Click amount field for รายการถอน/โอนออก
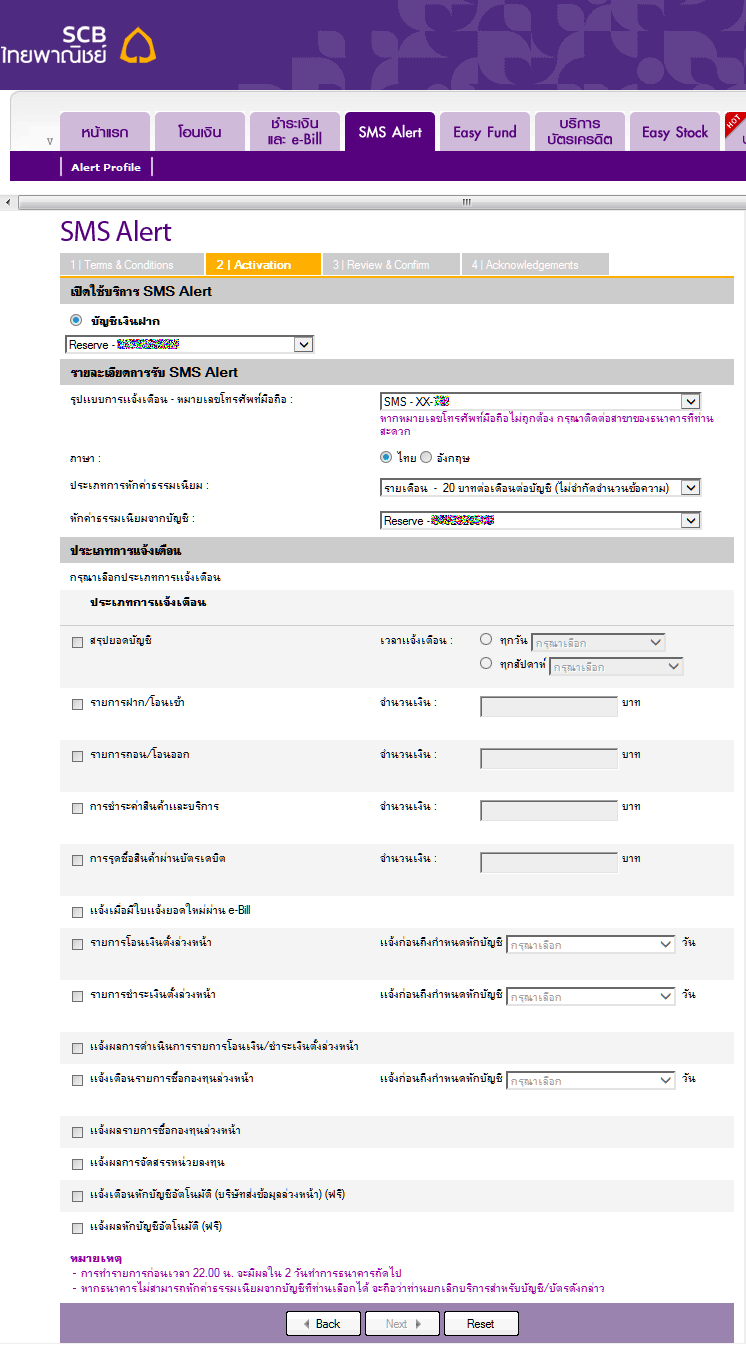Screen dimensions: 746x1350 pos(549,759)
